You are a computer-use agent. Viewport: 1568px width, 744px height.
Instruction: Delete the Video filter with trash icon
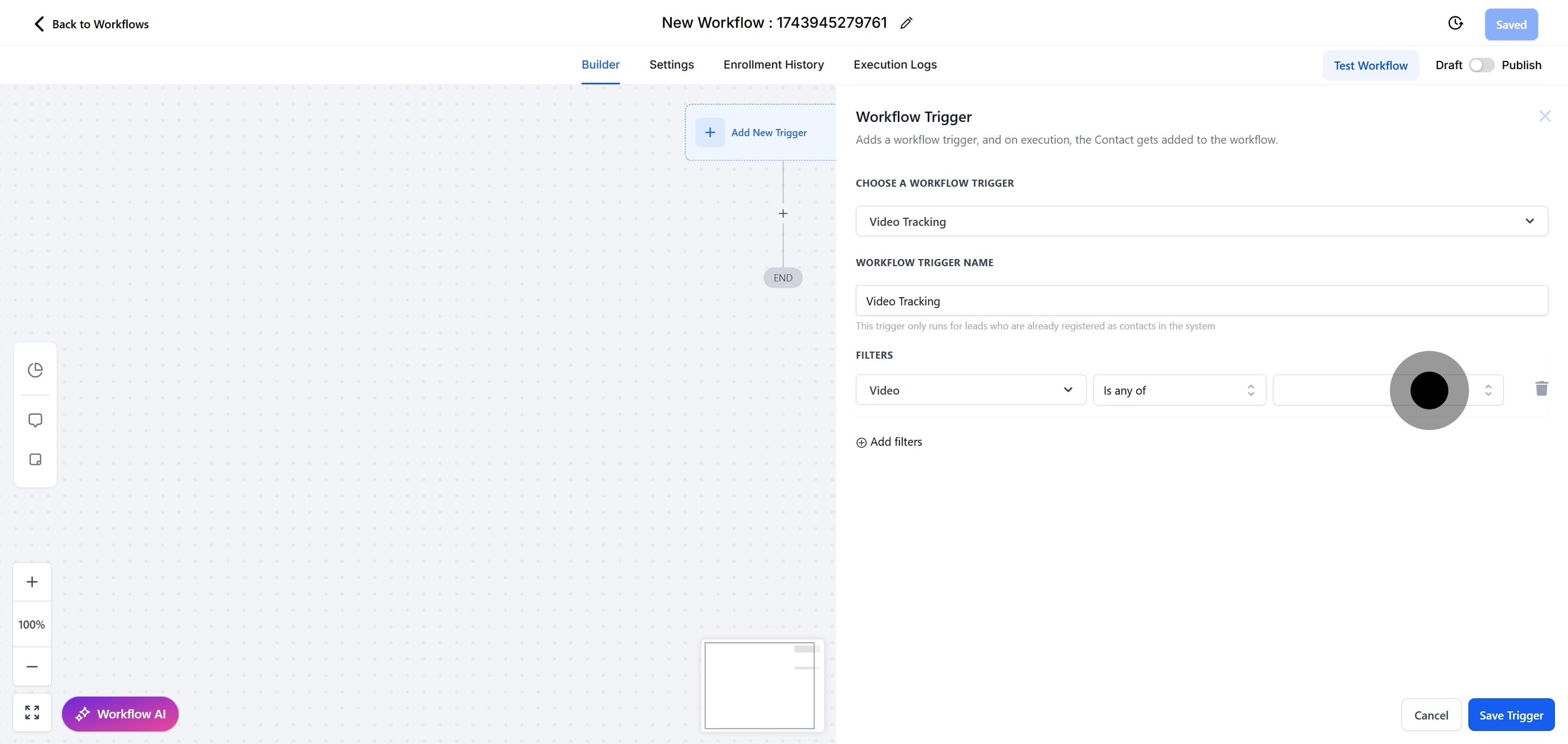1541,389
